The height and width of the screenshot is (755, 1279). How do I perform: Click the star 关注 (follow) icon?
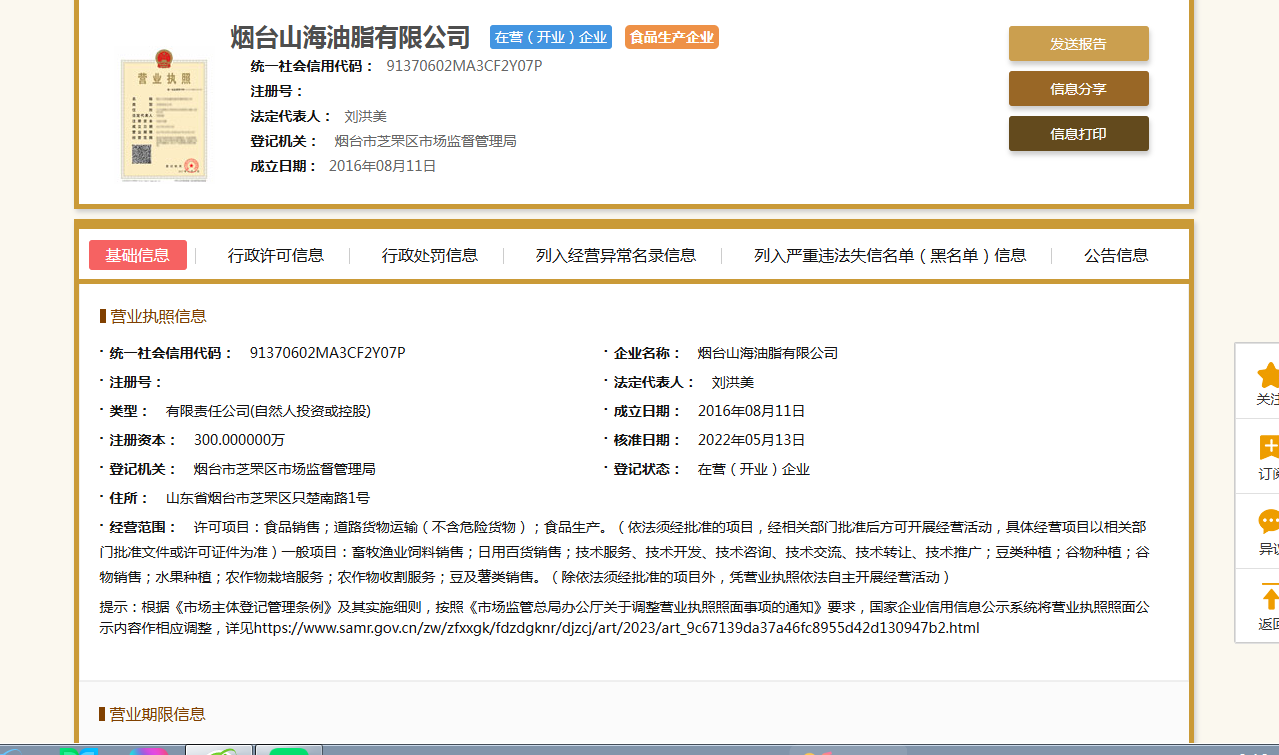[x=1268, y=376]
